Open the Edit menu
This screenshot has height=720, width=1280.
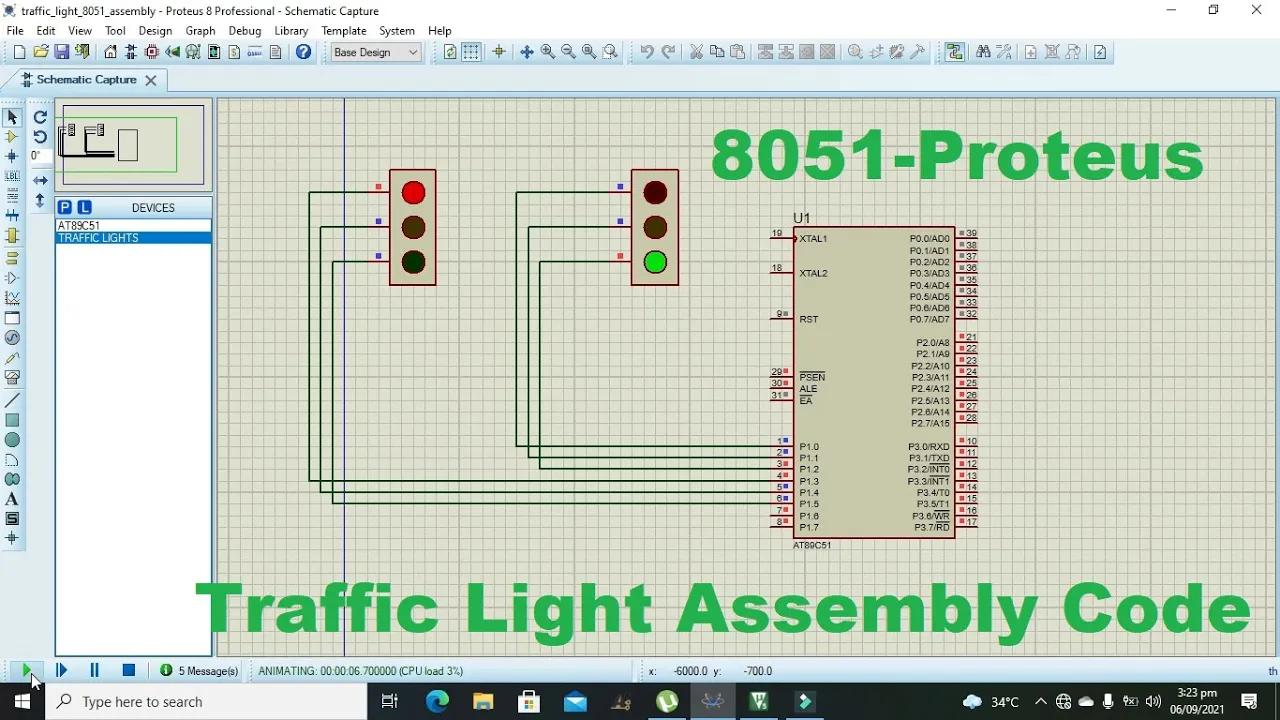tap(46, 31)
